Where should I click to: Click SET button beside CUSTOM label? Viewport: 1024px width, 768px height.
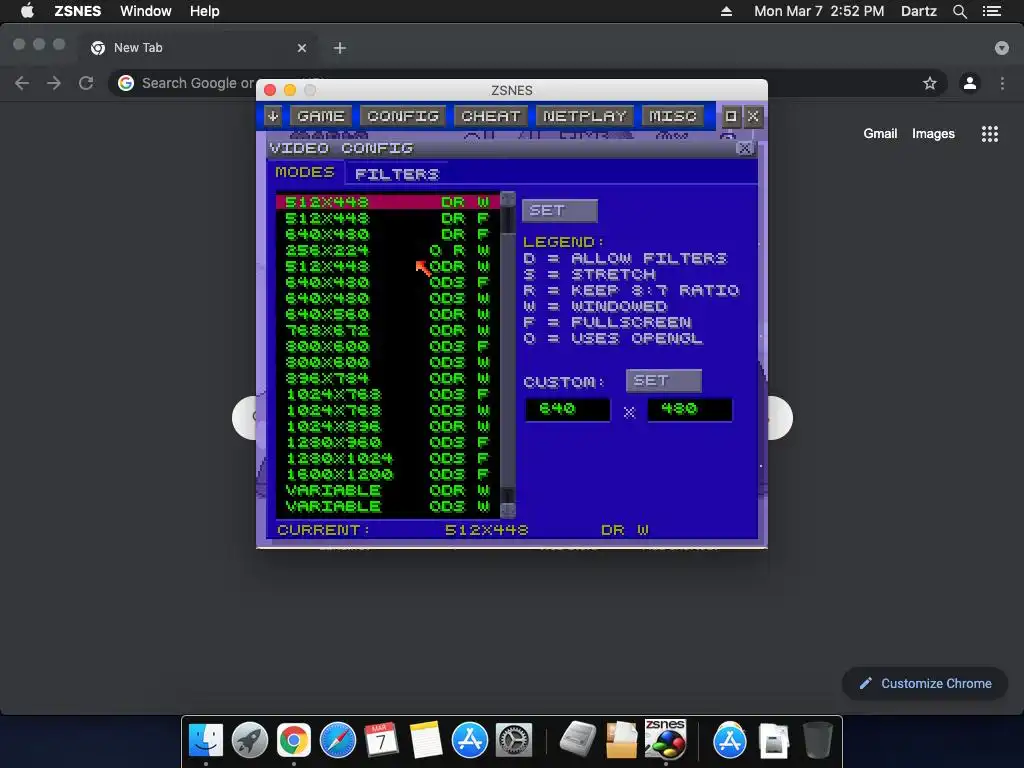click(x=664, y=381)
